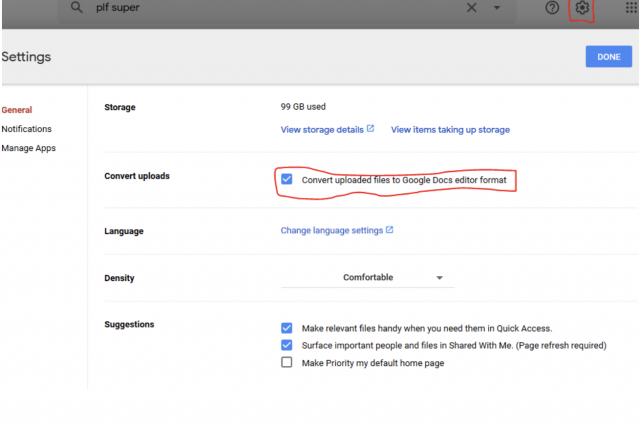Viewport: 640px width, 430px height.
Task: Click the external-link icon beside View storage details
Action: tap(370, 129)
